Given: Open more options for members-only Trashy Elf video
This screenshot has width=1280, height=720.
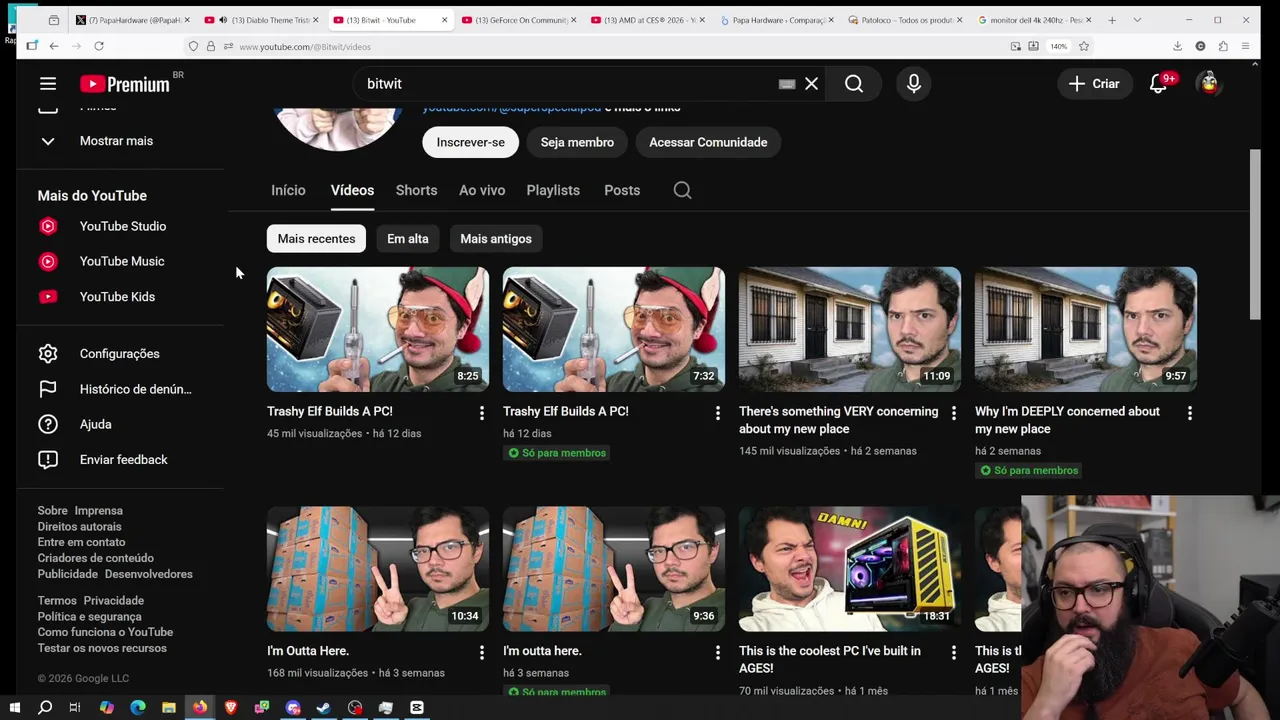Looking at the screenshot, I should coord(717,413).
